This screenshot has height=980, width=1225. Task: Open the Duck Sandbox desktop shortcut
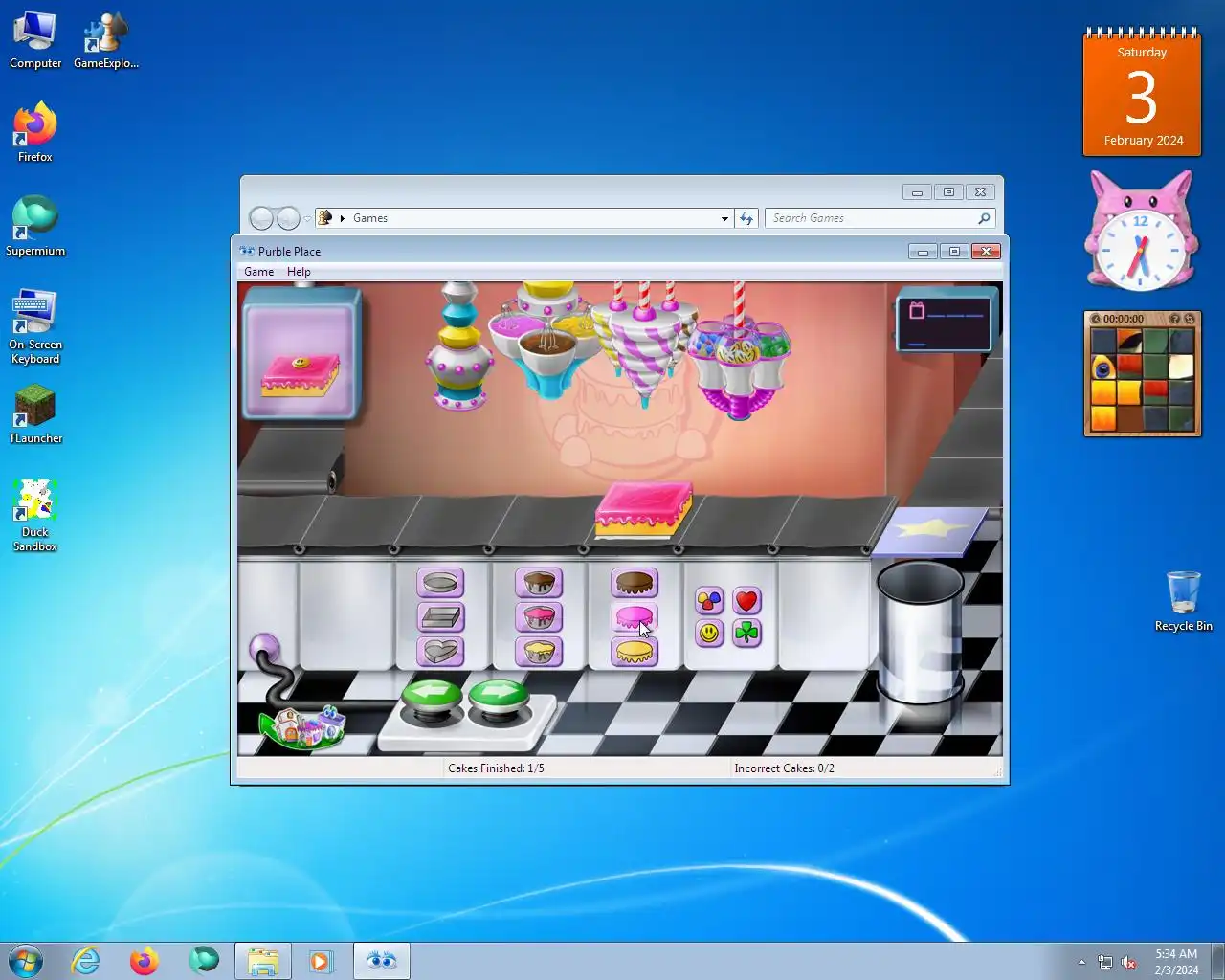[x=35, y=515]
